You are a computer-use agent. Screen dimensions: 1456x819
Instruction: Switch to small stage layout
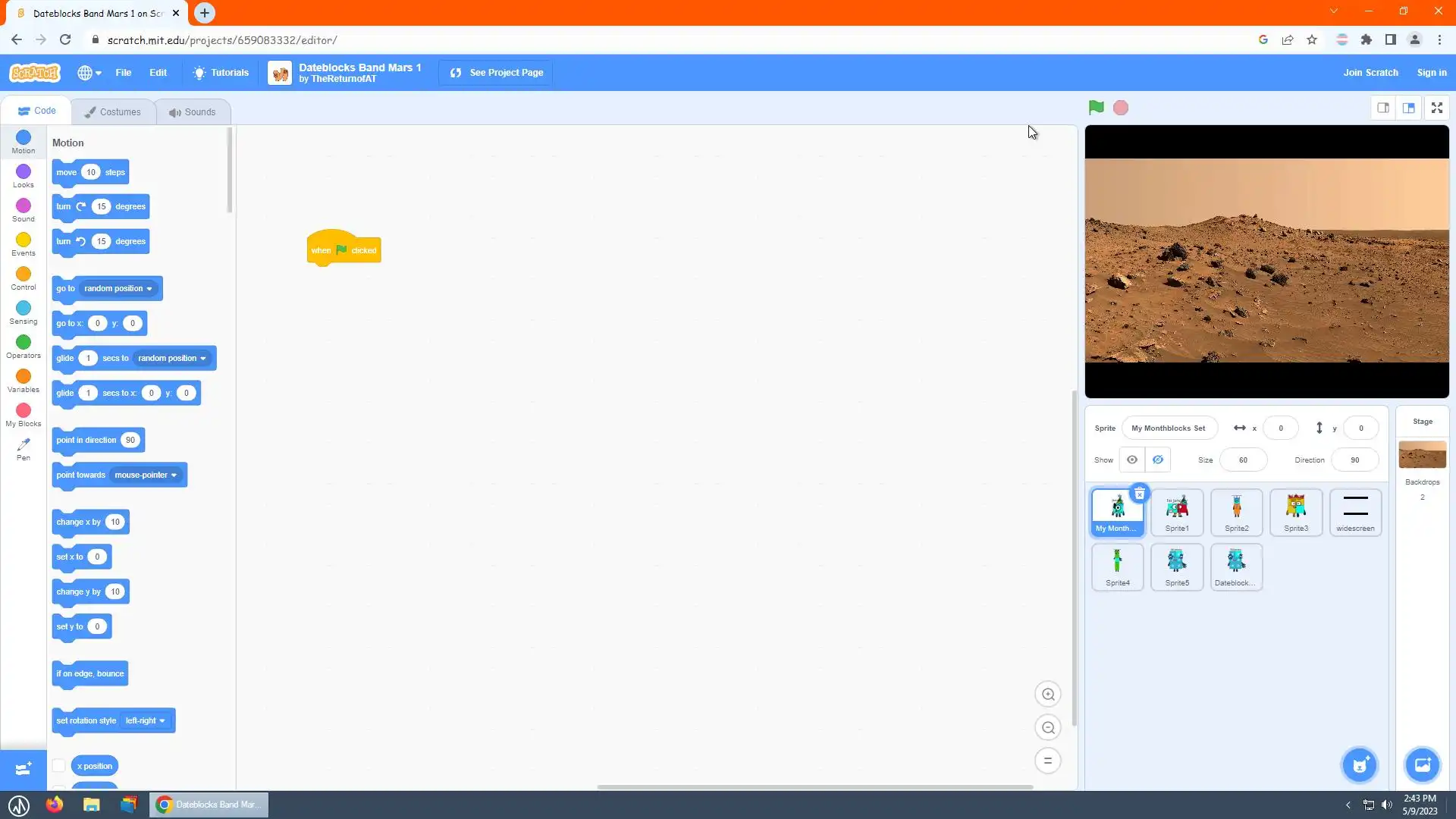(1383, 108)
